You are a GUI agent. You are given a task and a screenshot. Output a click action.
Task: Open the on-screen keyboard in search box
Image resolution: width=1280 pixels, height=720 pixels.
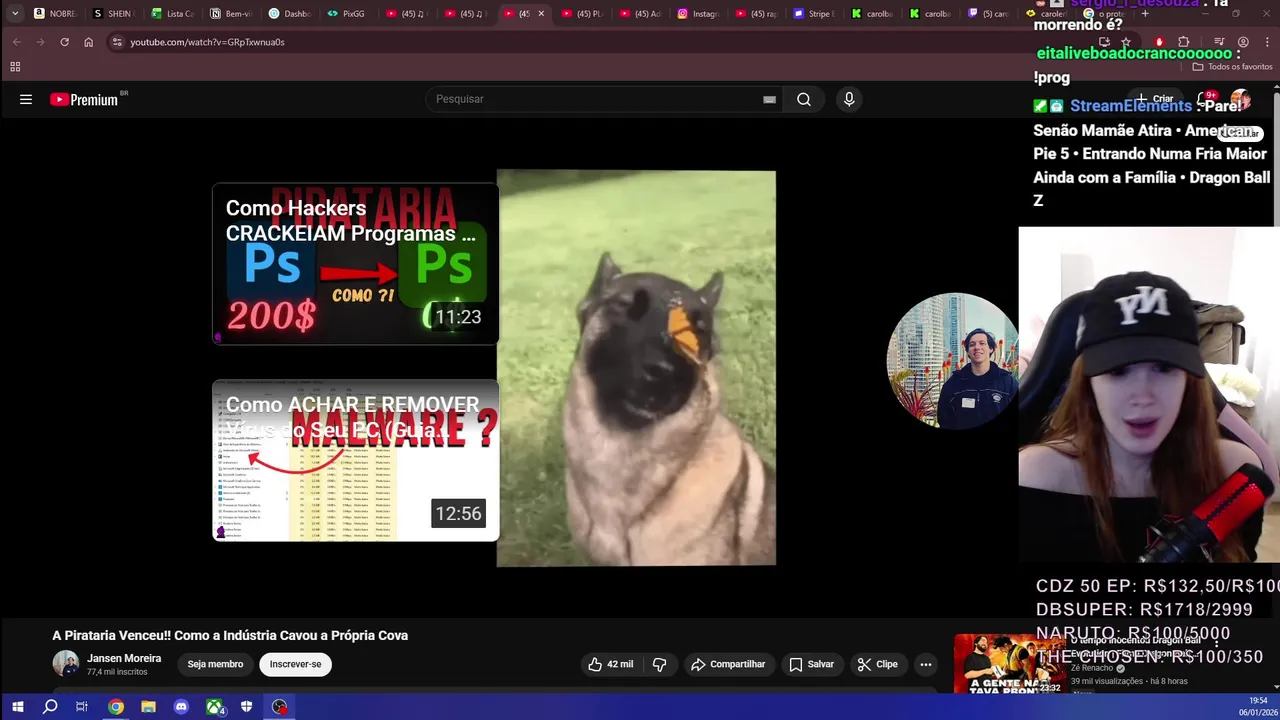point(769,99)
